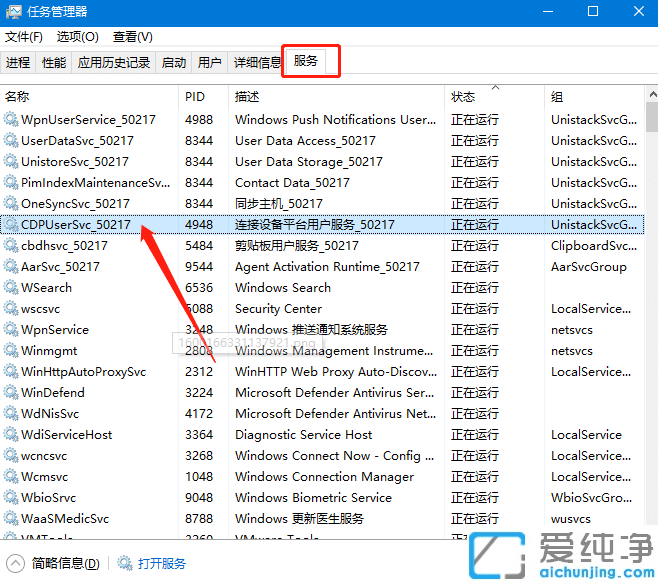Click the gear icon beside WdNisSvc

pyautogui.click(x=11, y=413)
